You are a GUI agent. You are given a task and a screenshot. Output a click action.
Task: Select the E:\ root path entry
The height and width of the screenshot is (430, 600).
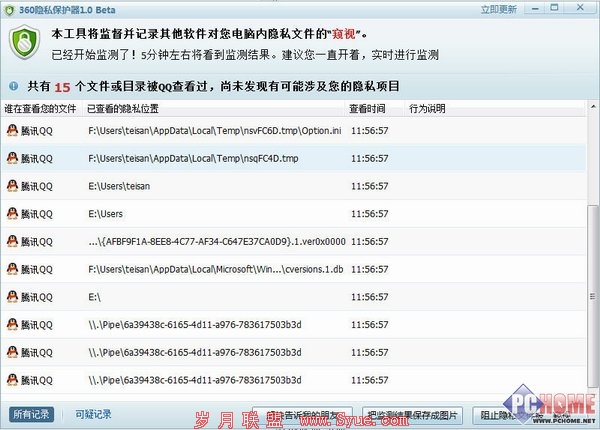(94, 297)
